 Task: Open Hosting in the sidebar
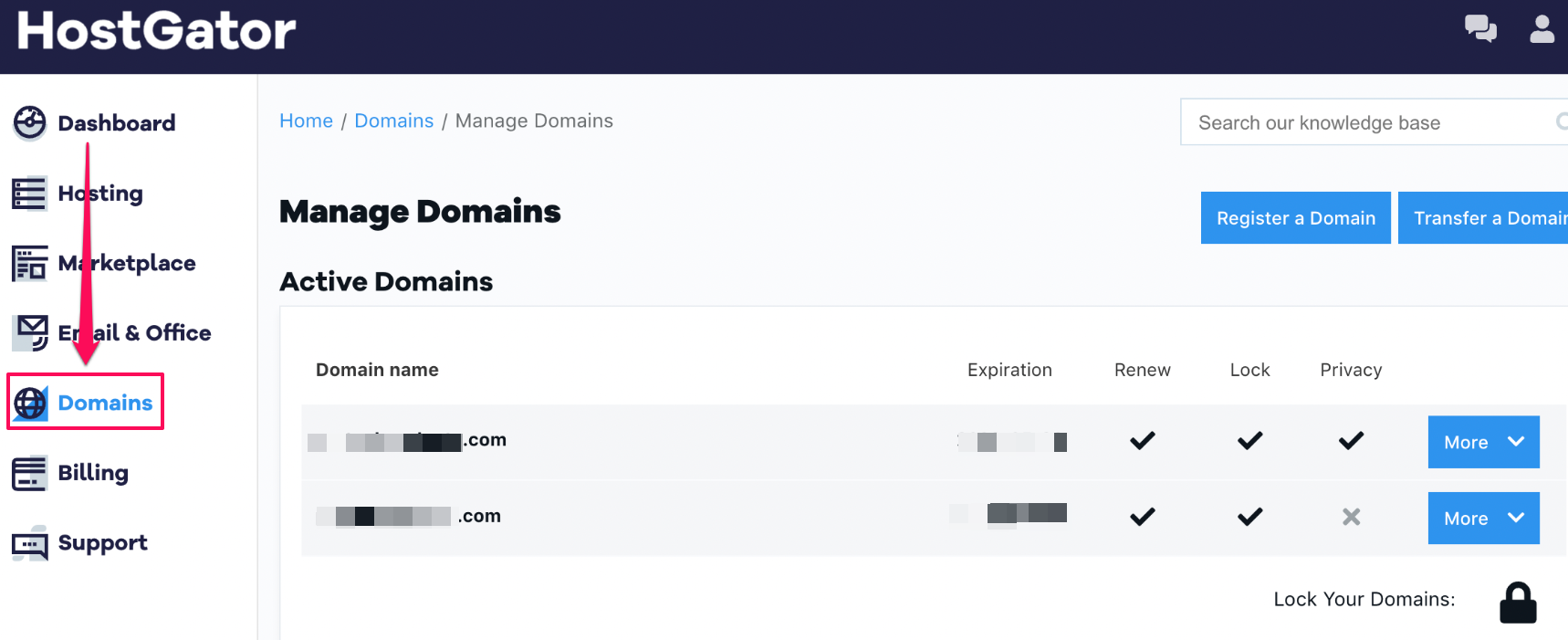click(x=100, y=194)
